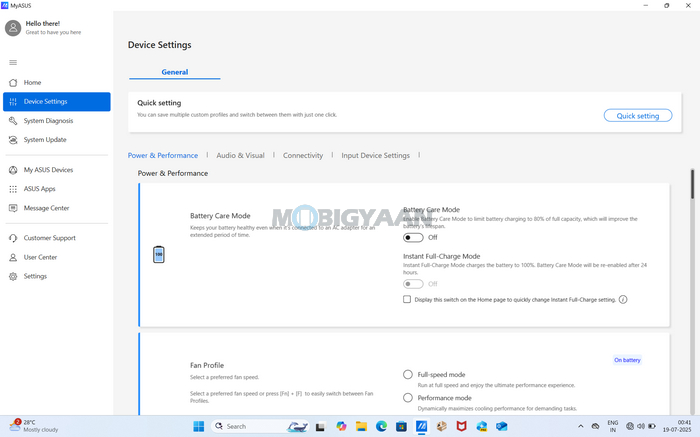Click the System Diagnosis wrench icon
700x437 pixels.
13,121
